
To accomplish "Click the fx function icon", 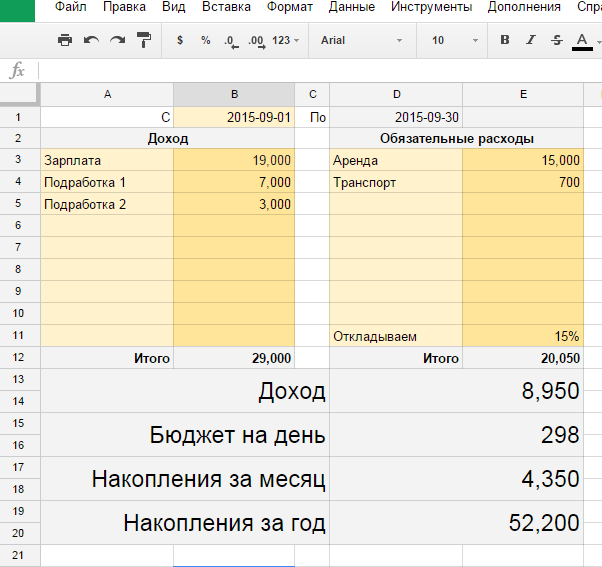I will pyautogui.click(x=18, y=71).
